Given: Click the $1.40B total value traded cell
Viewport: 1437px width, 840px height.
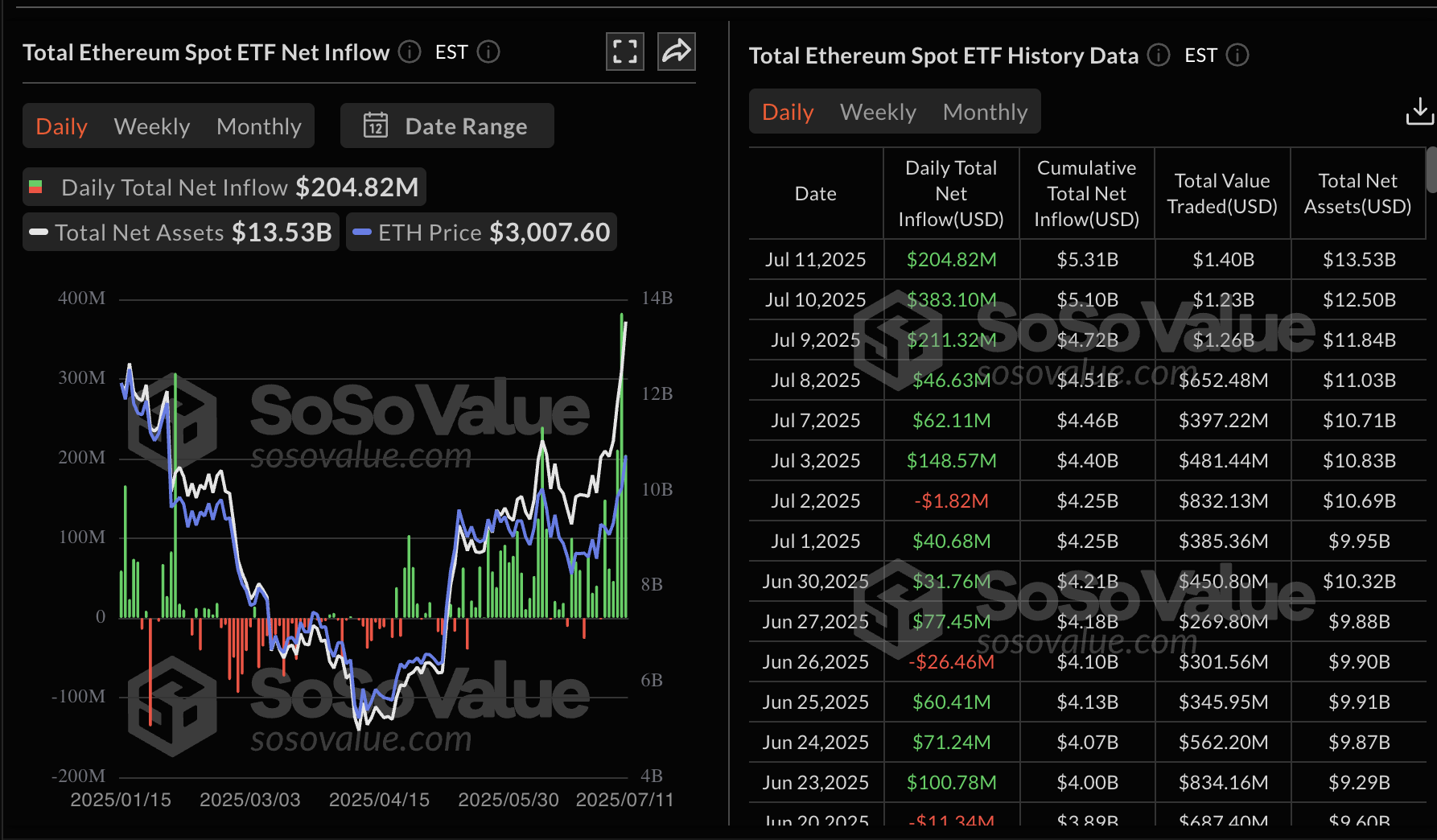Looking at the screenshot, I should 1224,259.
